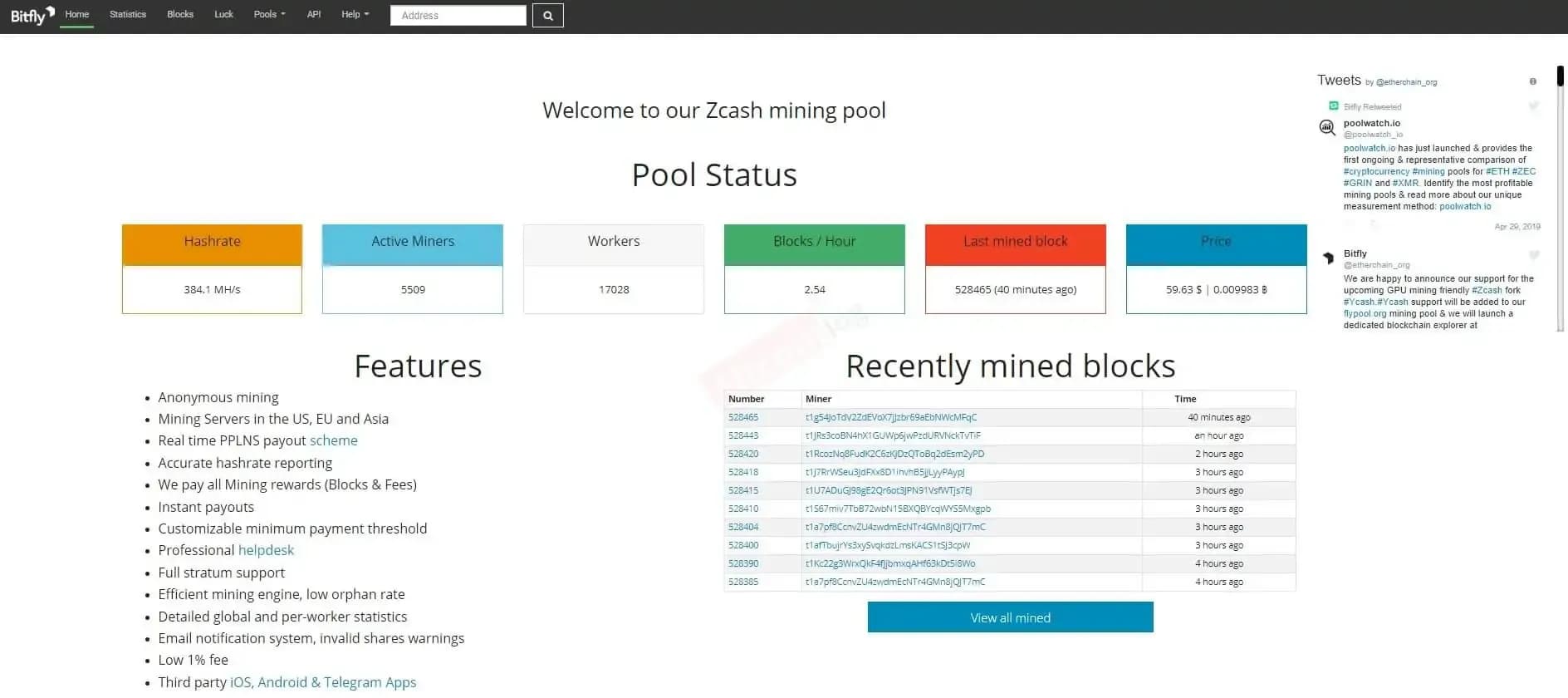Viewport: 1568px width, 698px height.
Task: Open miner address starting with t1Kc22g3
Action: click(x=890, y=563)
